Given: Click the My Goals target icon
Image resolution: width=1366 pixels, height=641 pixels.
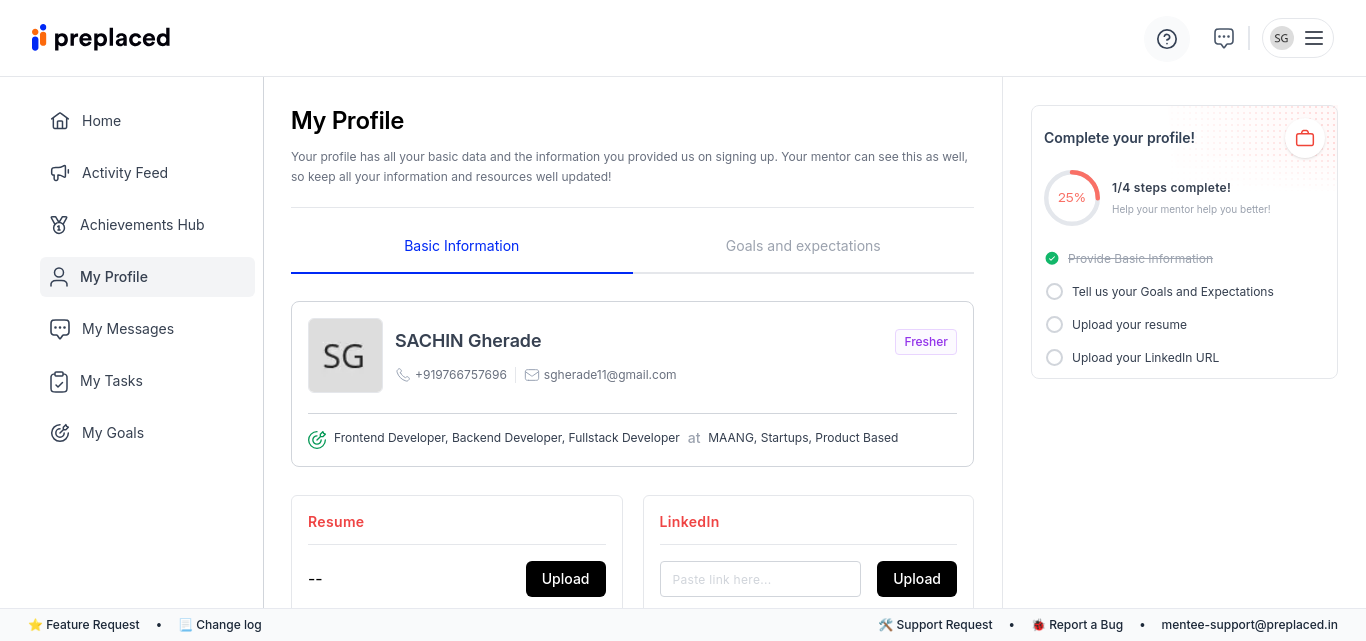Looking at the screenshot, I should click(x=60, y=433).
